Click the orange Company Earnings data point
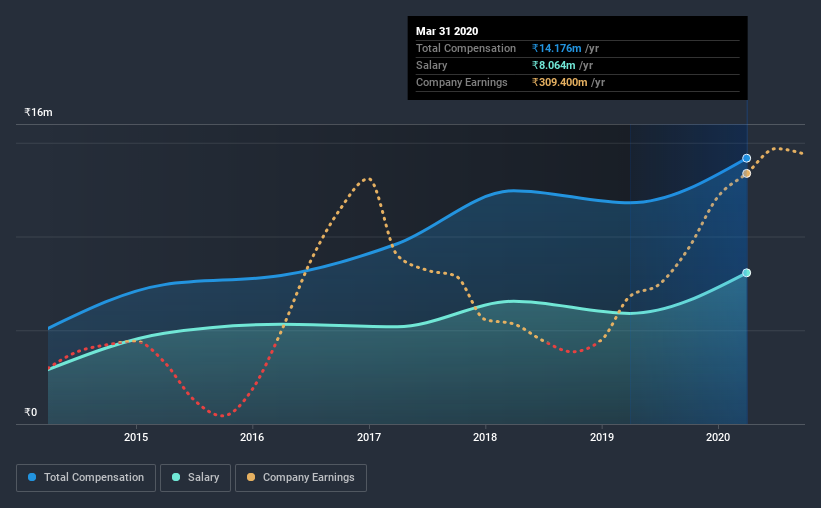The height and width of the screenshot is (508, 821). [747, 173]
